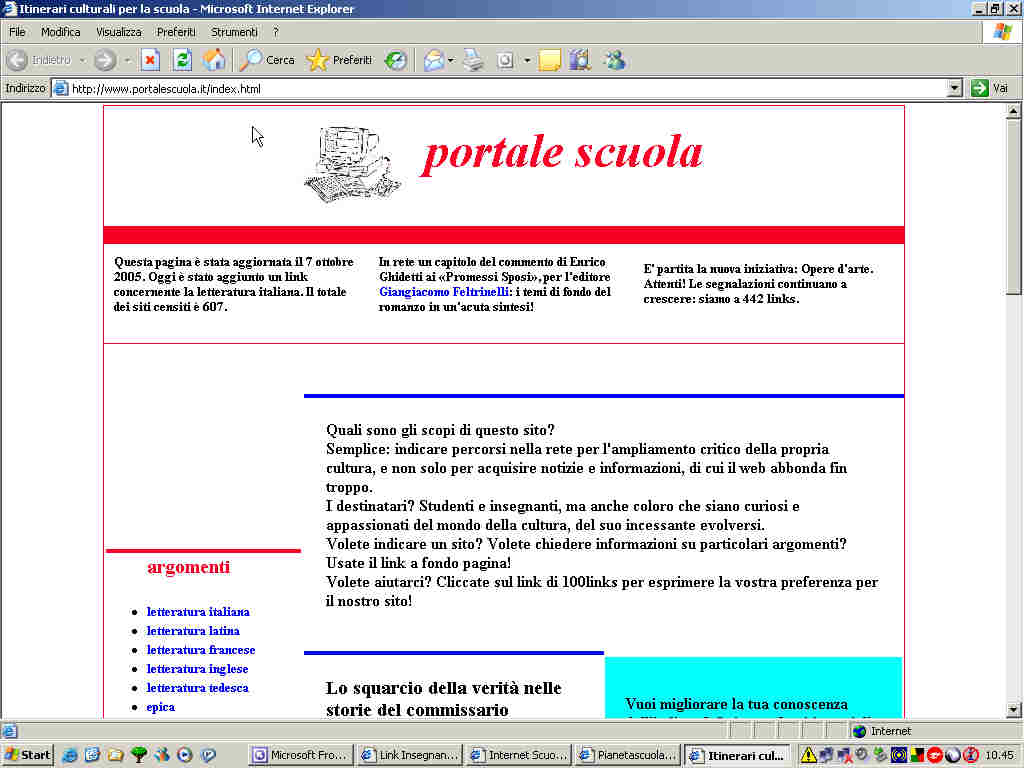
Task: Switch to Microsoft Fro… taskbar window
Action: point(301,755)
